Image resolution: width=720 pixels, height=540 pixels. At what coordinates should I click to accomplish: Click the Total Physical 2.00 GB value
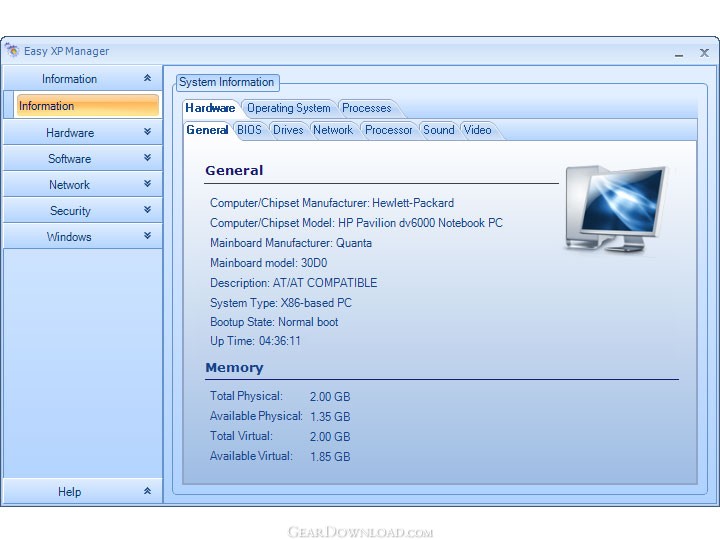coord(330,397)
